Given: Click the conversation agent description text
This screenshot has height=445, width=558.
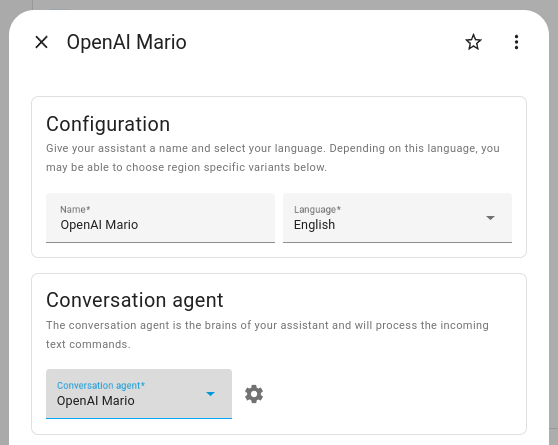Looking at the screenshot, I should 267,334.
